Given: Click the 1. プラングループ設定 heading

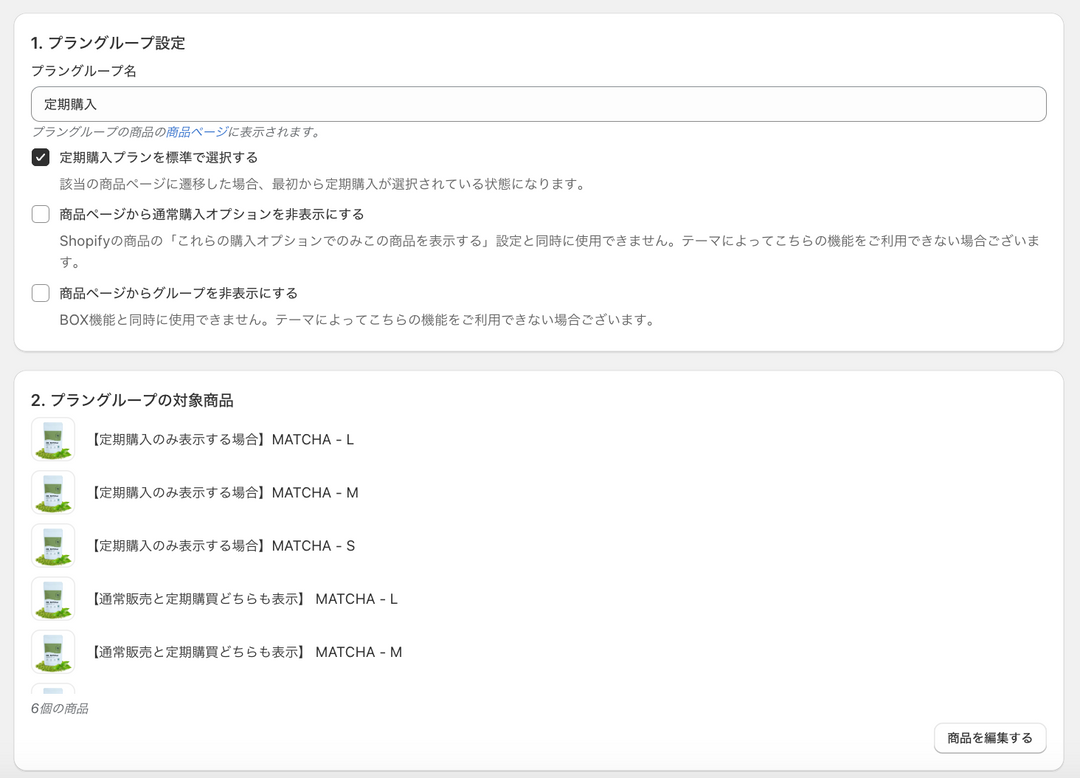Looking at the screenshot, I should pyautogui.click(x=108, y=43).
